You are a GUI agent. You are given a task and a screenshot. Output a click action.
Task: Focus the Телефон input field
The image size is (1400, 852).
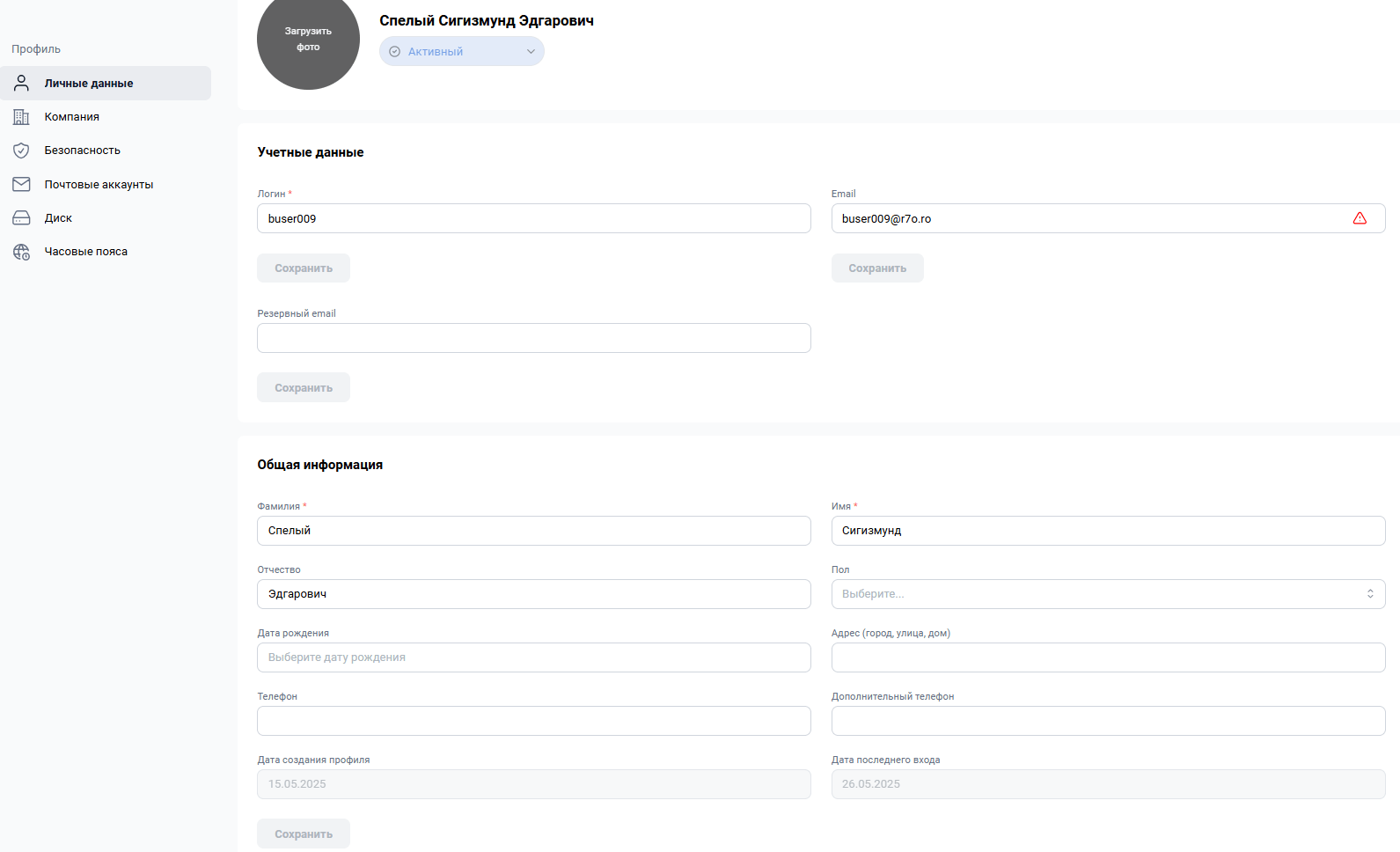(534, 721)
